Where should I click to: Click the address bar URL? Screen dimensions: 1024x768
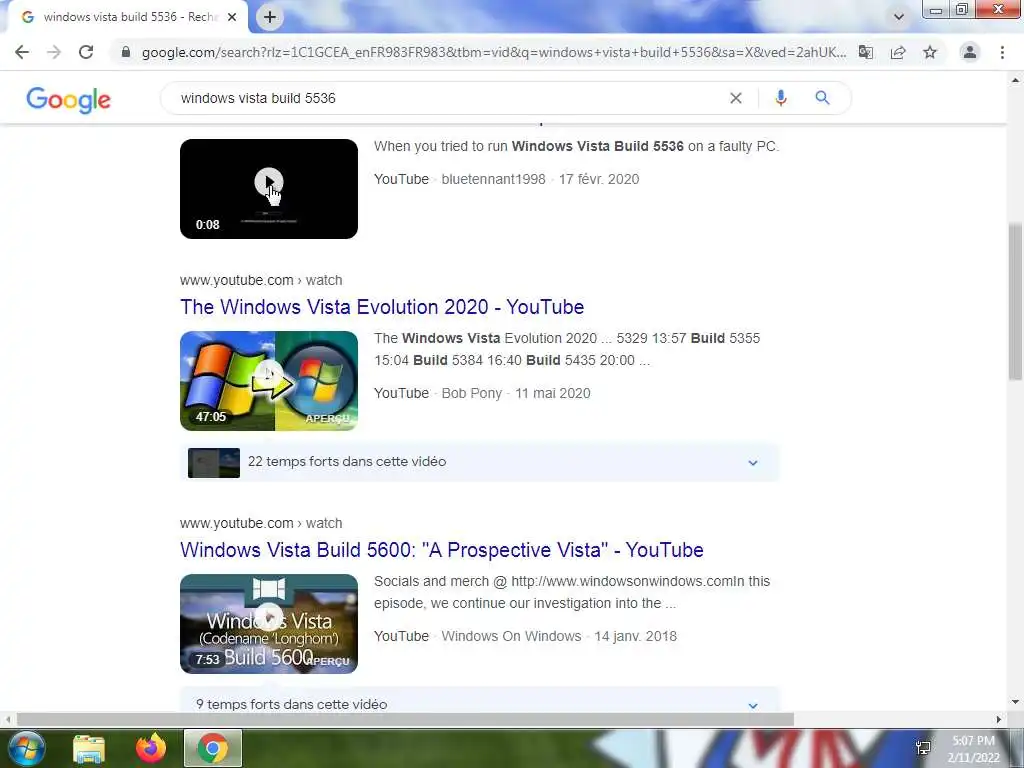[x=494, y=52]
